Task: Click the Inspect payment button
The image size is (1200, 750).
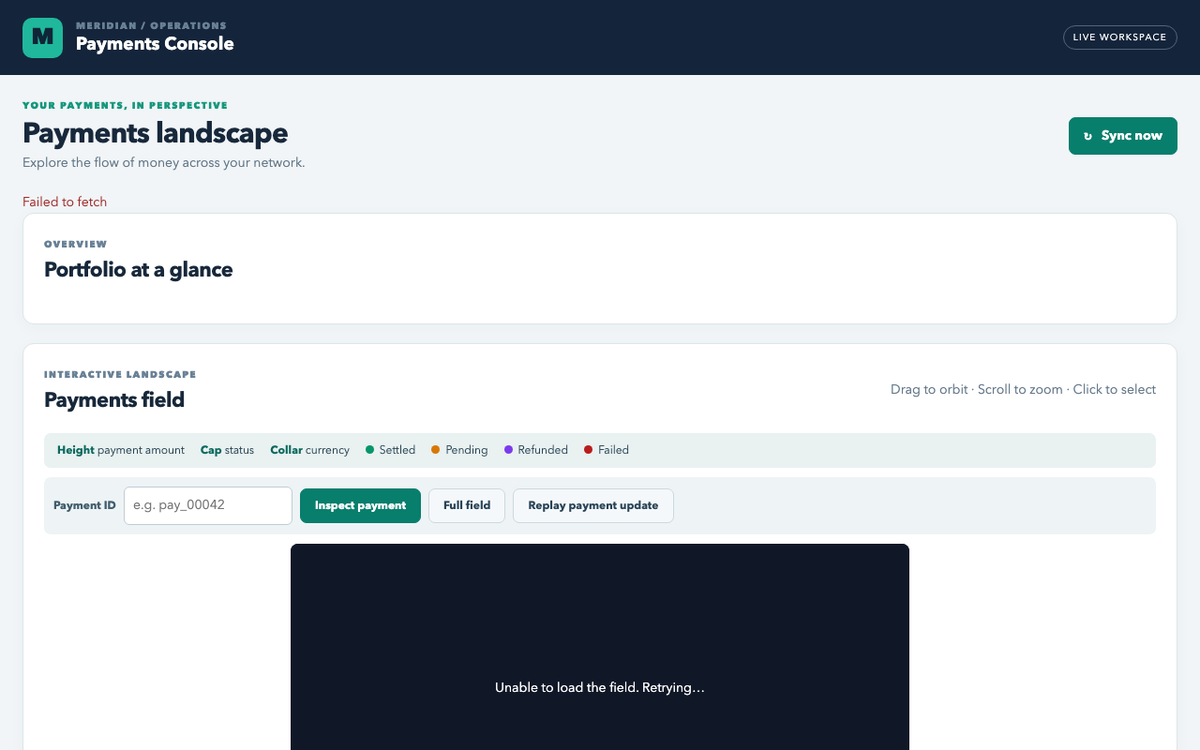Action: [x=360, y=506]
